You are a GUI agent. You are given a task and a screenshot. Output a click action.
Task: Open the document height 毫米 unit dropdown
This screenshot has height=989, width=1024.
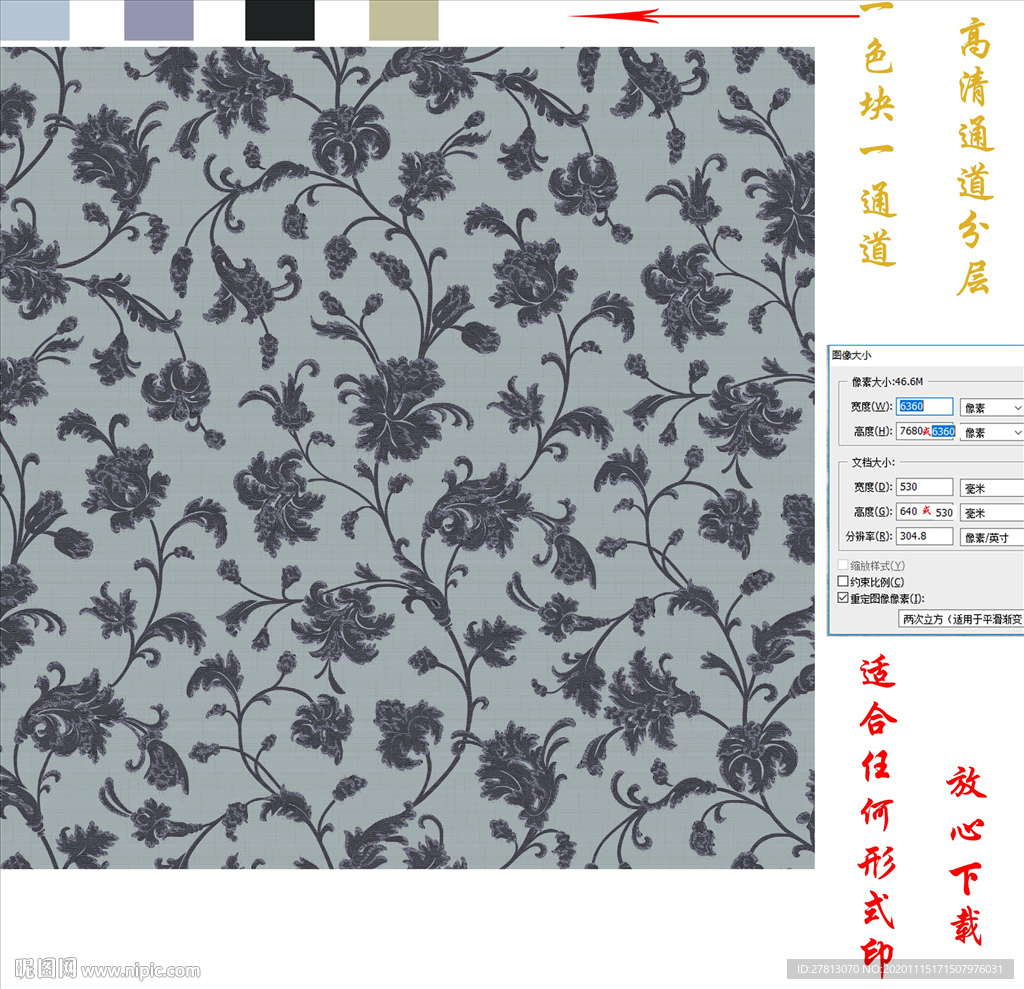[992, 513]
